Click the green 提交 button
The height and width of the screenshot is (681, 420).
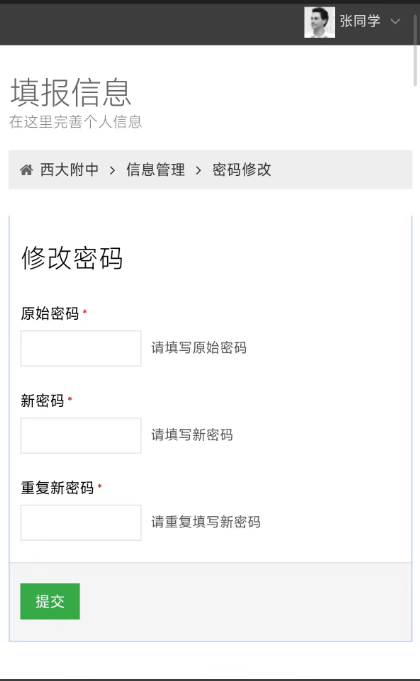[x=50, y=601]
